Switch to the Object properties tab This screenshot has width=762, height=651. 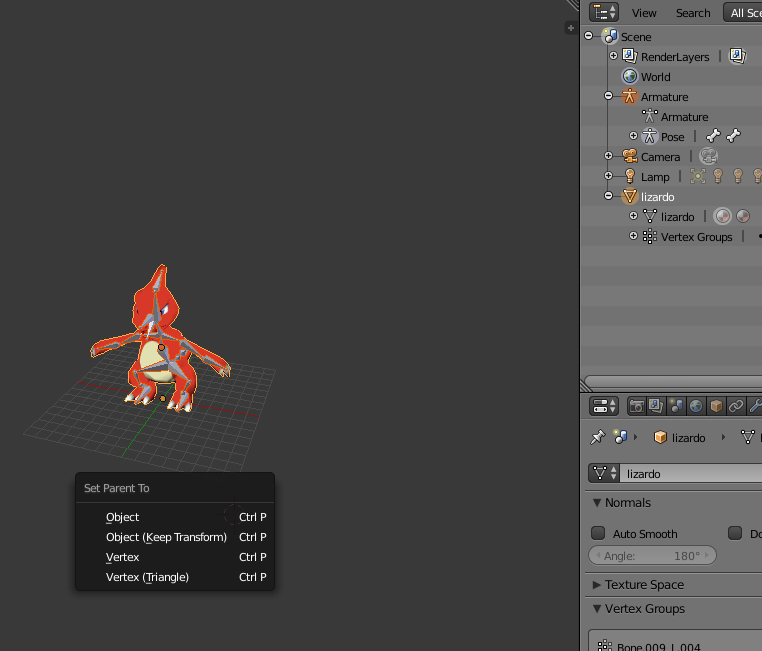pos(716,406)
